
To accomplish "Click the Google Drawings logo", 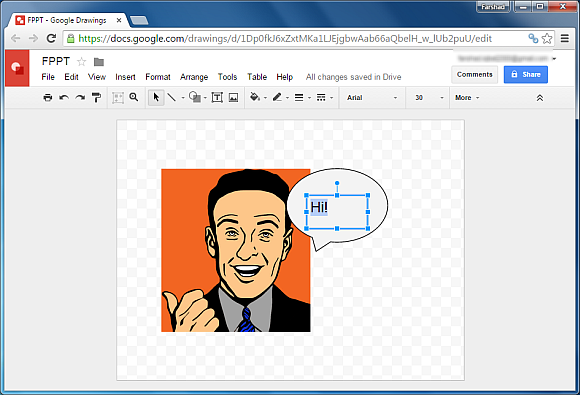I will pos(17,68).
